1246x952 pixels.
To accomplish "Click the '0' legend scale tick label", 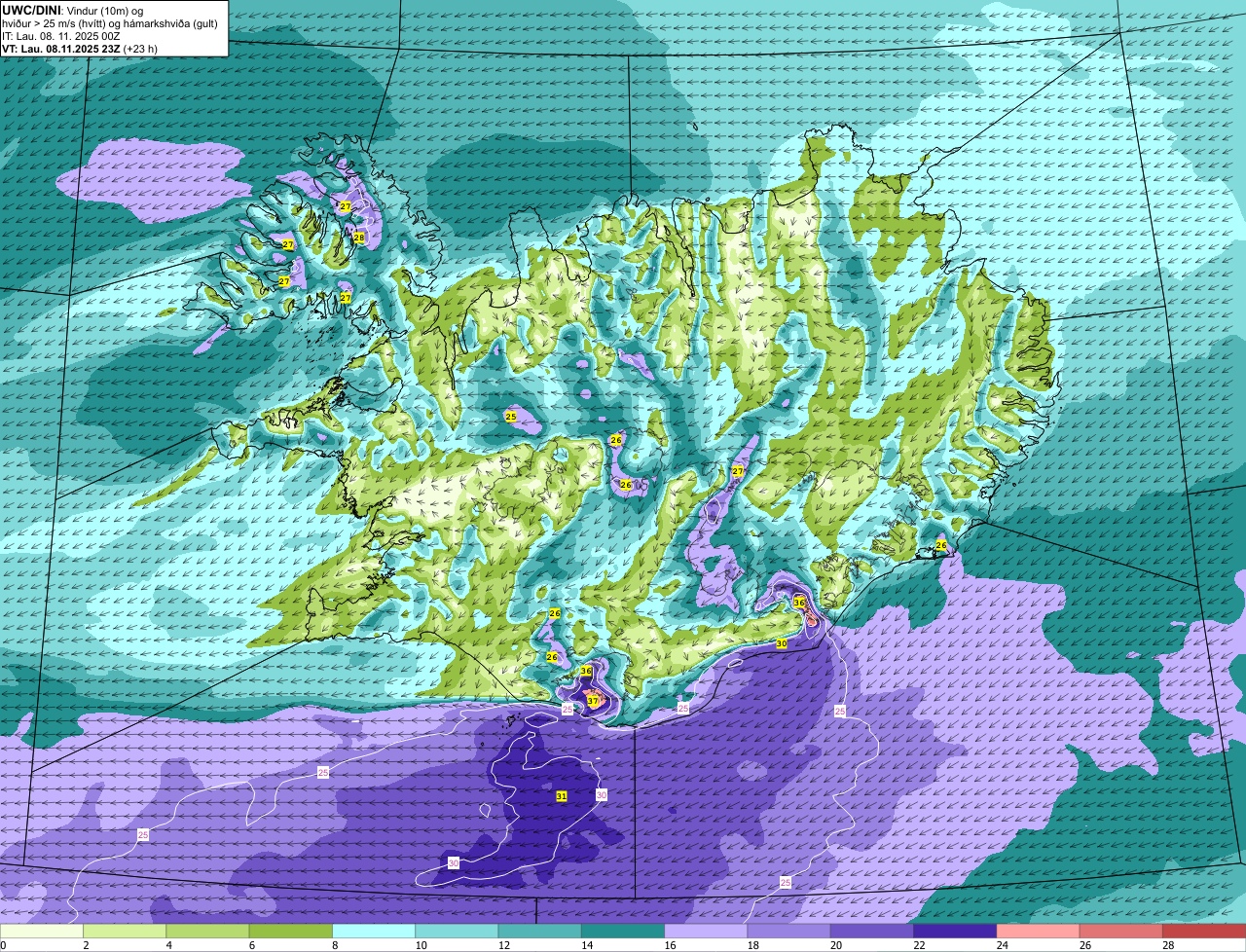I will [3, 945].
